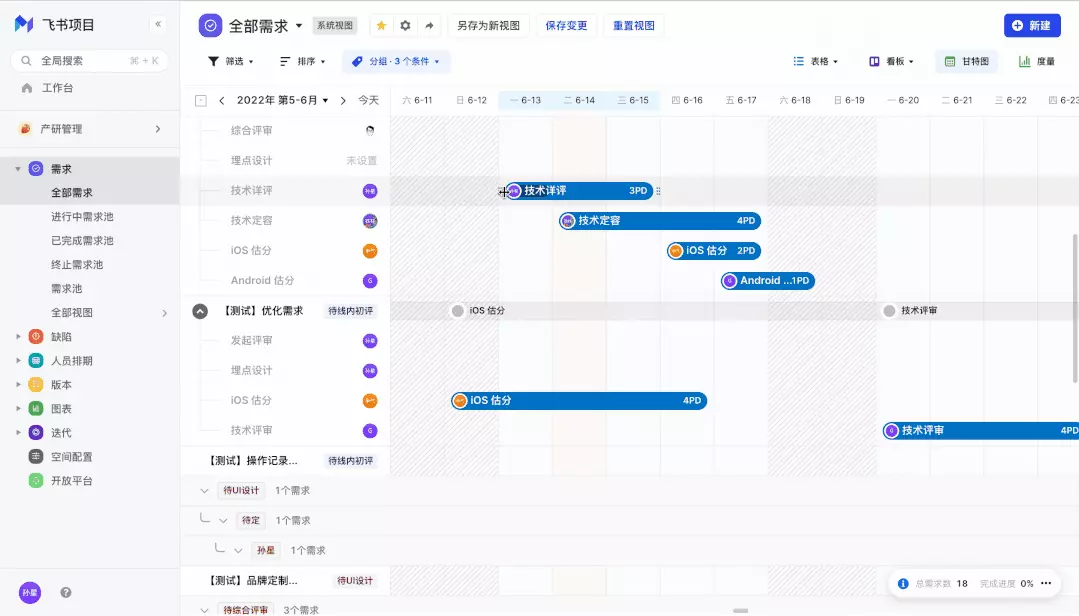Click the 全局搜索 search field
Screen dimensions: 1079x616
click(x=90, y=61)
